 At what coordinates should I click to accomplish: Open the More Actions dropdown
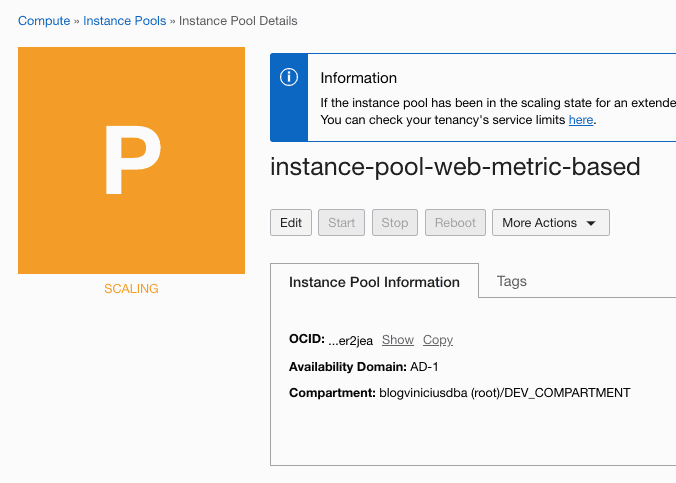(550, 223)
